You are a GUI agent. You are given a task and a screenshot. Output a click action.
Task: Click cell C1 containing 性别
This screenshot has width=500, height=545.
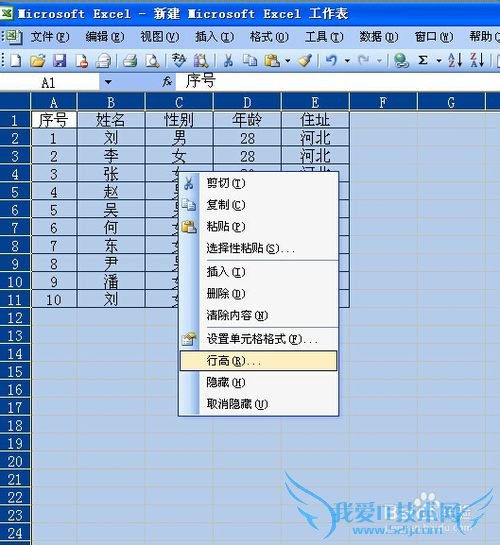point(179,120)
